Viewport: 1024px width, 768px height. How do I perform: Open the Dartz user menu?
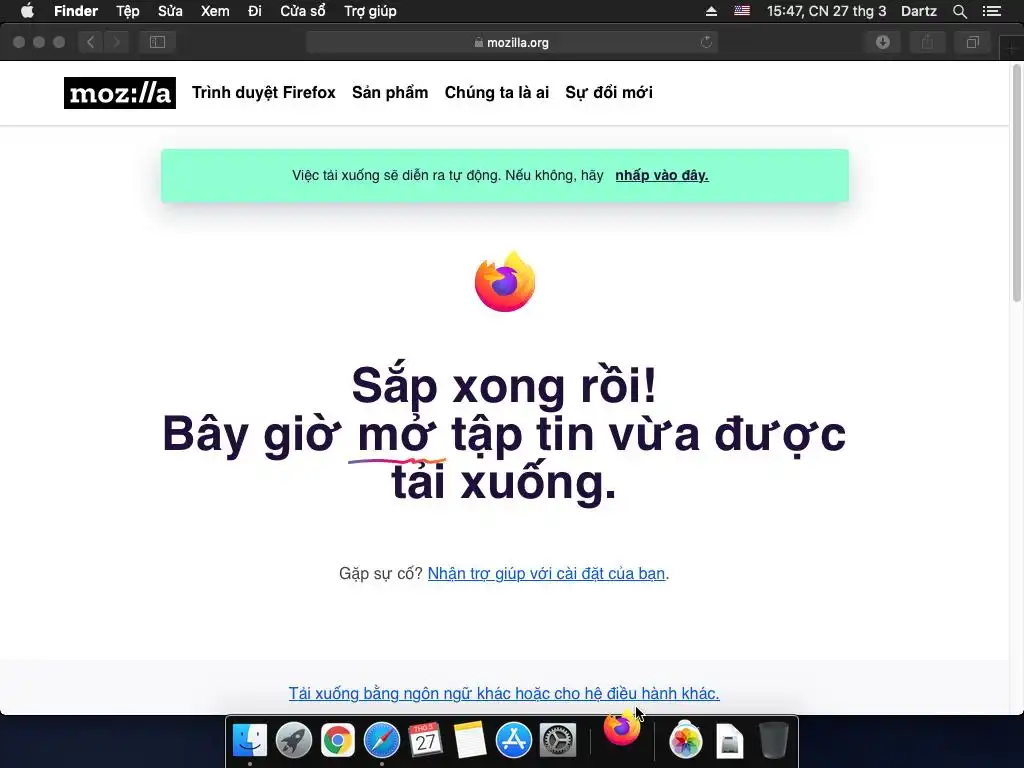pos(918,11)
